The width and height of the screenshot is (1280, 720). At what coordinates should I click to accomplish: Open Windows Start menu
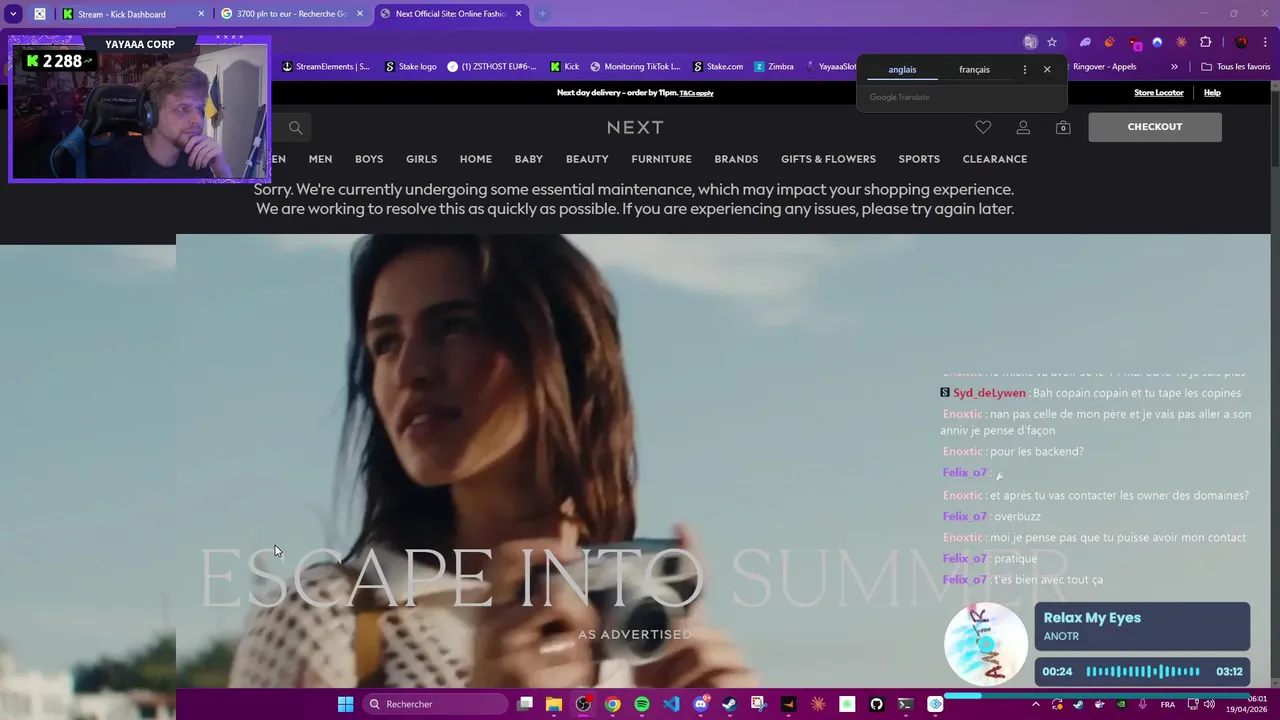click(345, 704)
